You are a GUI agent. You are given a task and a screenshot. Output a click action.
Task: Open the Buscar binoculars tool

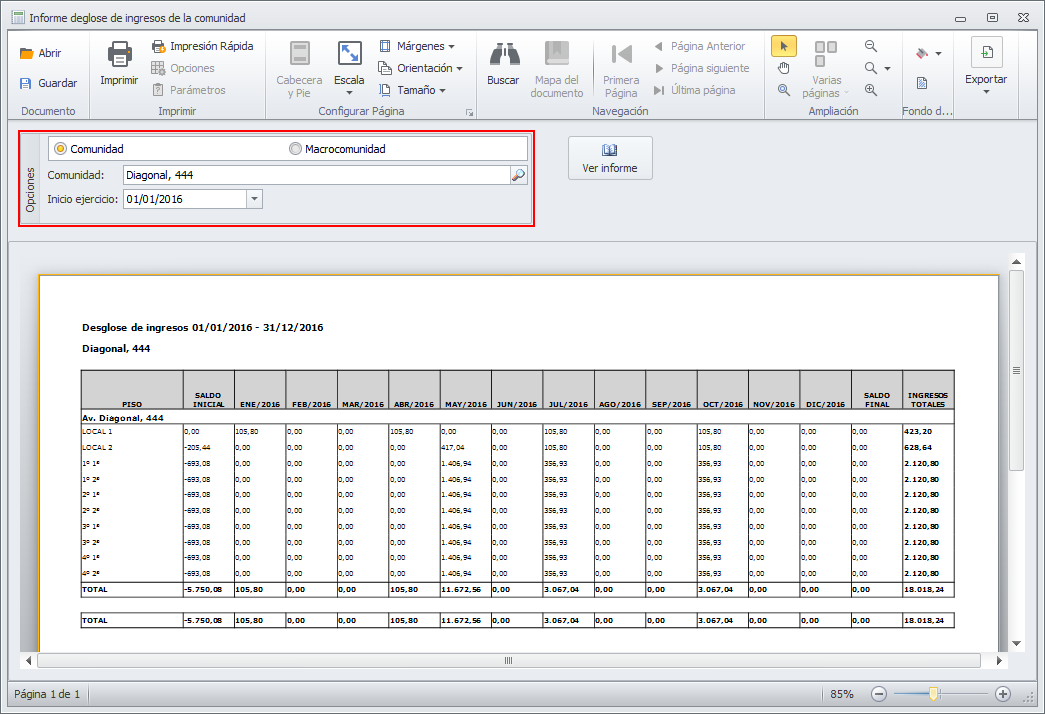503,55
